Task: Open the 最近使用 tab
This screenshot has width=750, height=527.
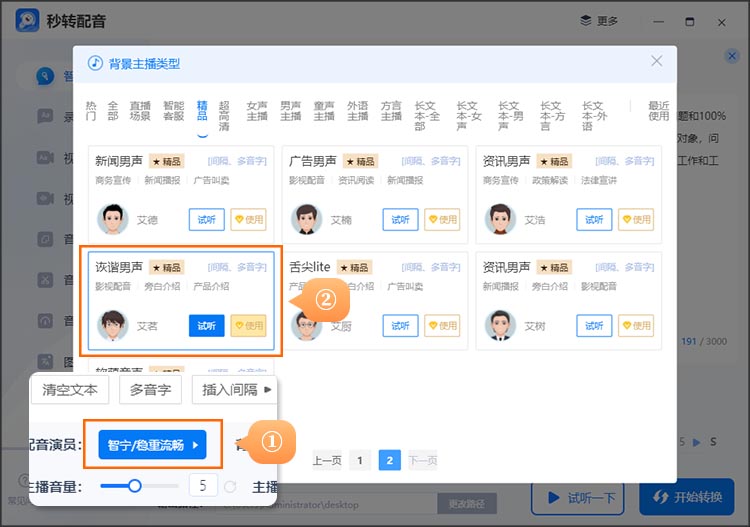Action: (658, 110)
